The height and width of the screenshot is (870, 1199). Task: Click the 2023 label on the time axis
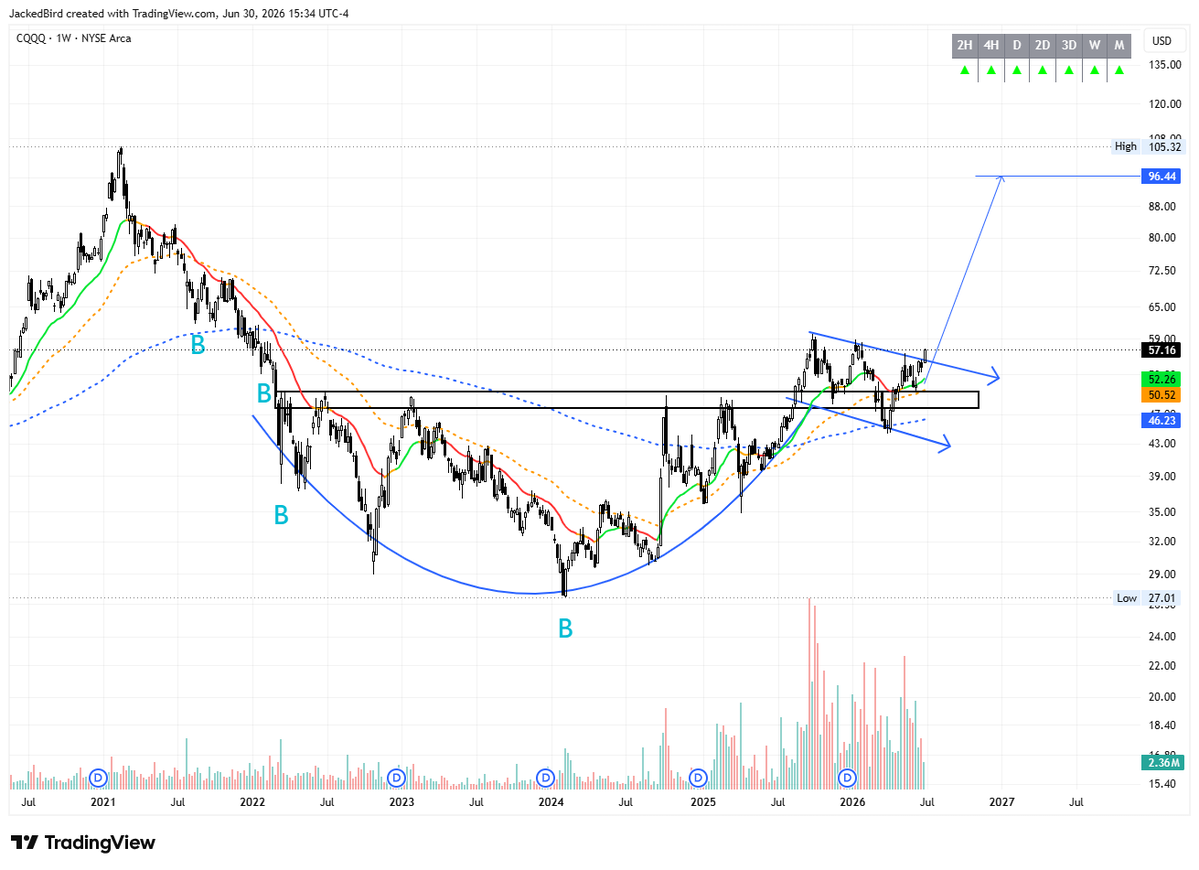coord(401,802)
